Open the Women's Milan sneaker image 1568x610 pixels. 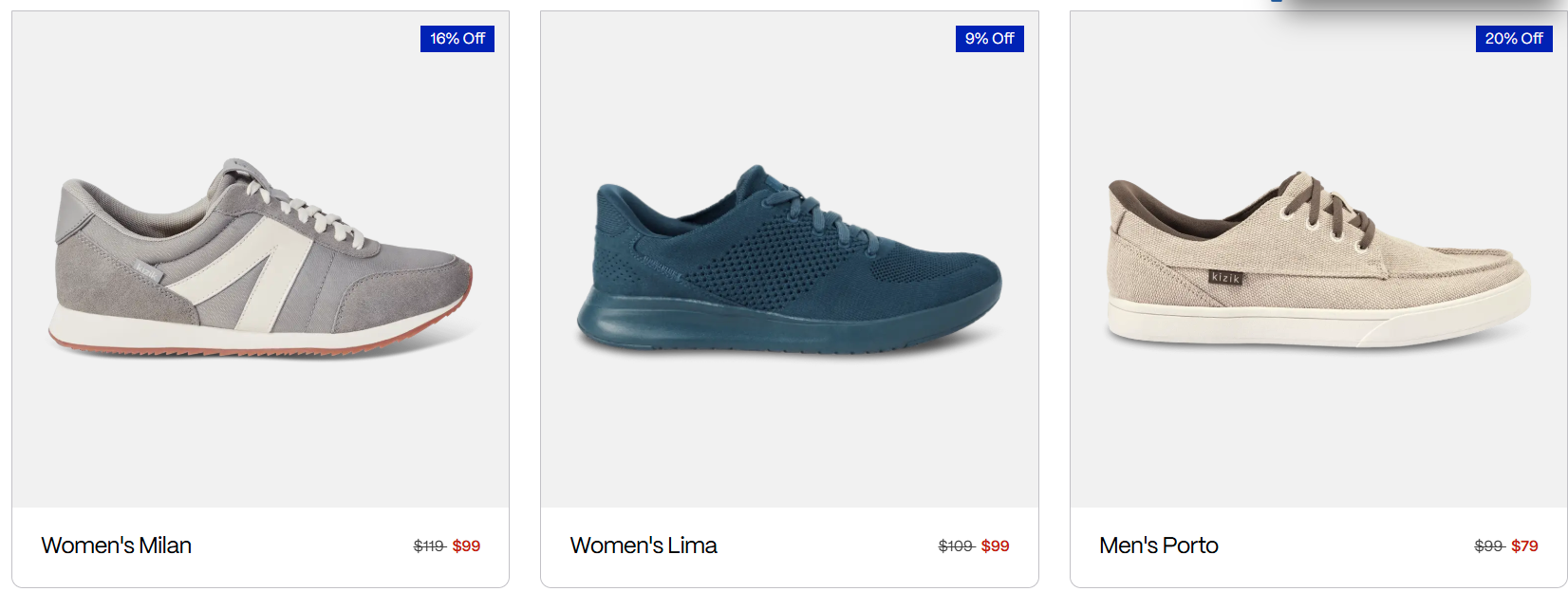click(260, 258)
